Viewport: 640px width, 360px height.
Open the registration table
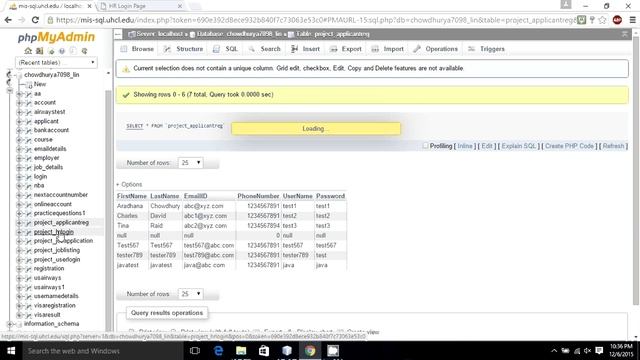point(49,269)
